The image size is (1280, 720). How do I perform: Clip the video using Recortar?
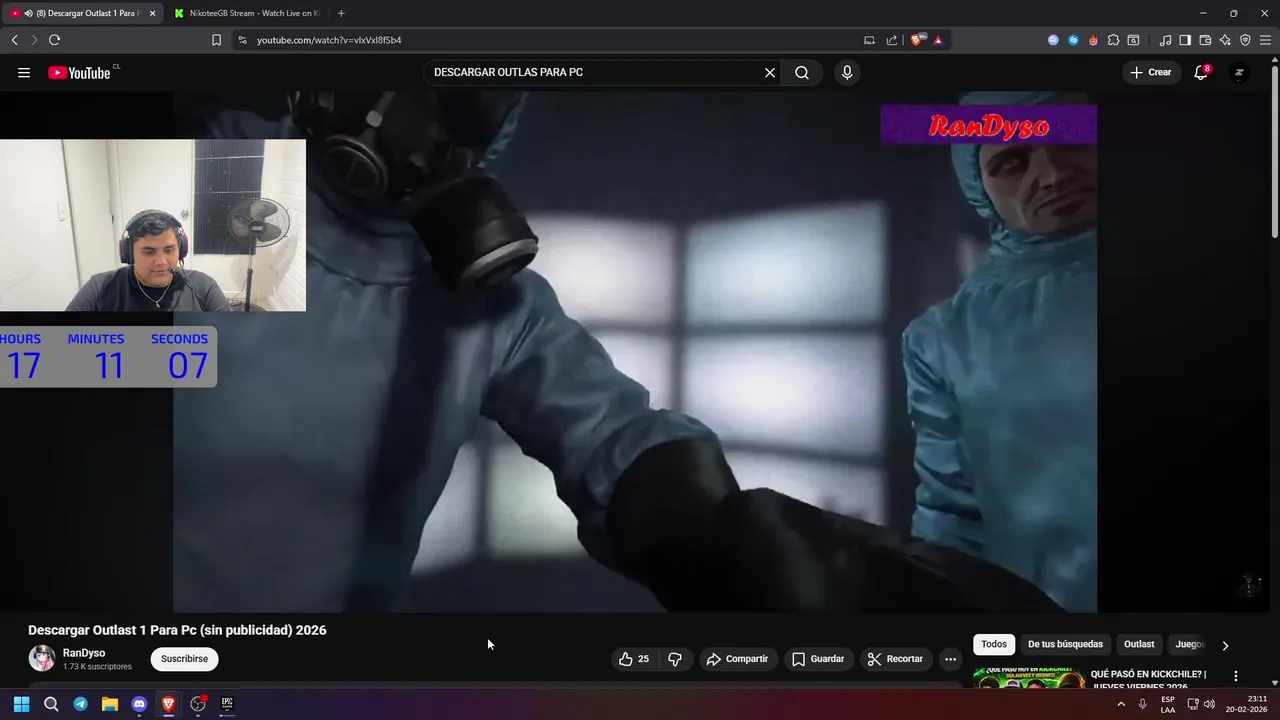[895, 659]
